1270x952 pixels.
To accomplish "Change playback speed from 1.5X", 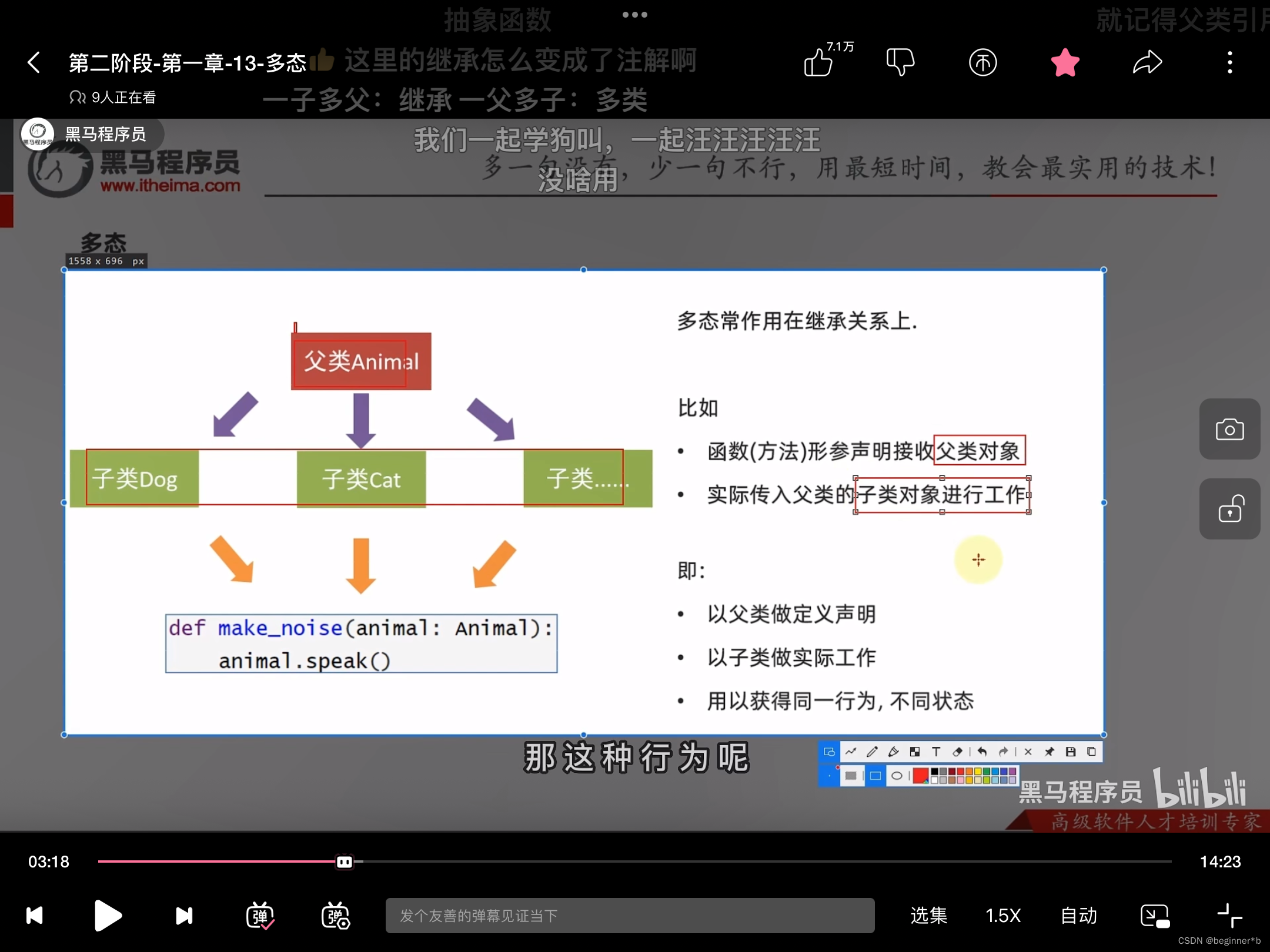I will pos(1003,915).
